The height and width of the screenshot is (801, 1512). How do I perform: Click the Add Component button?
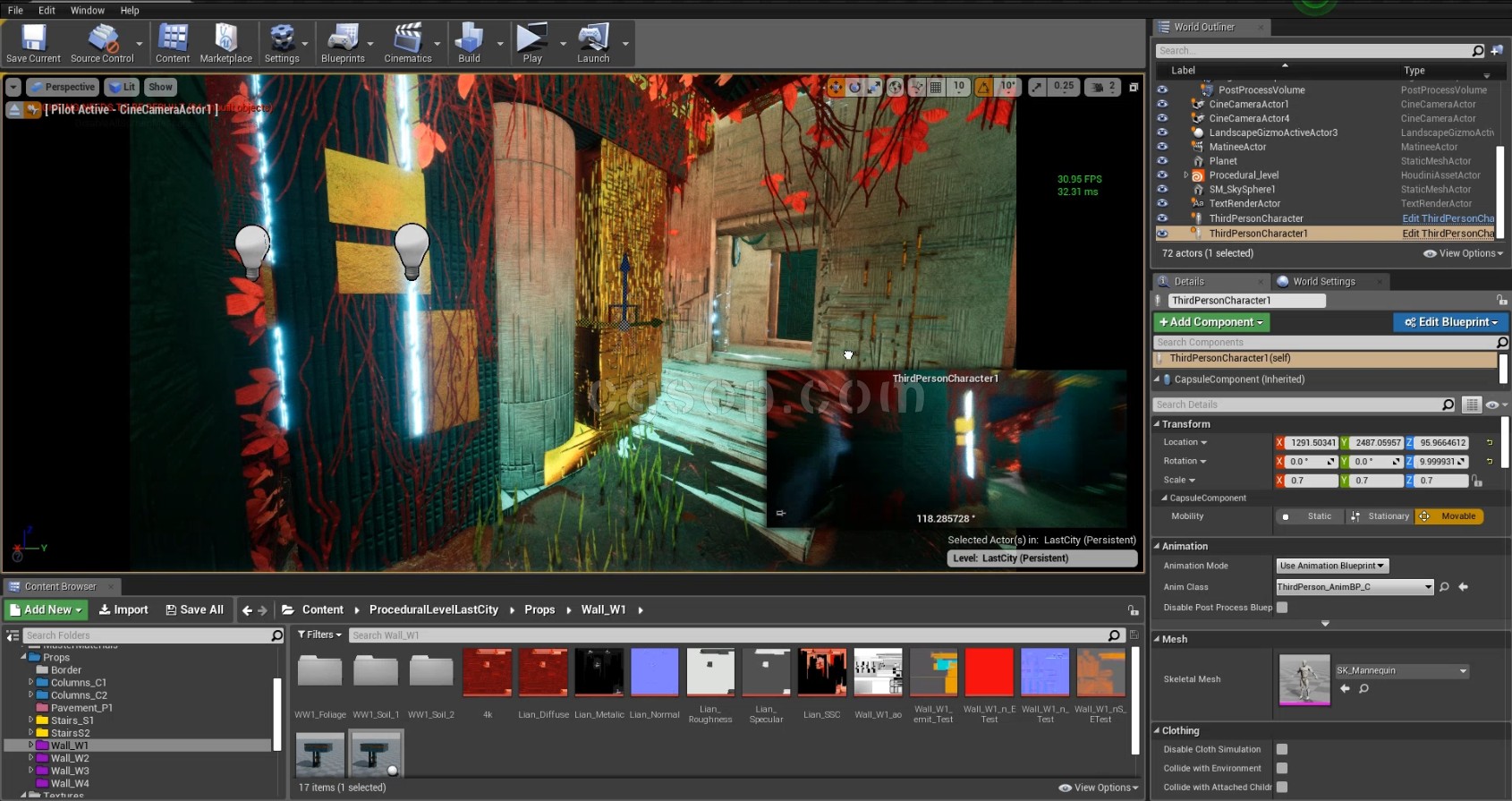1211,322
